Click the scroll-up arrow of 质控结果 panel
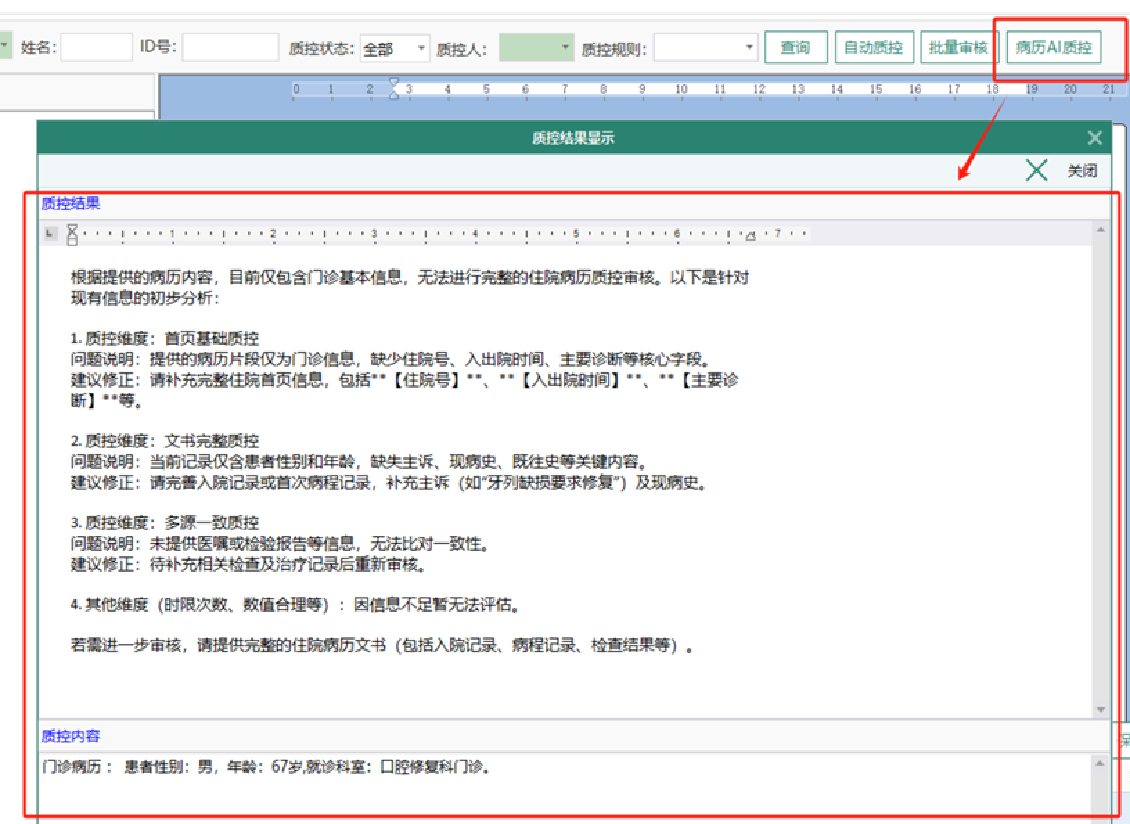 click(x=1101, y=230)
